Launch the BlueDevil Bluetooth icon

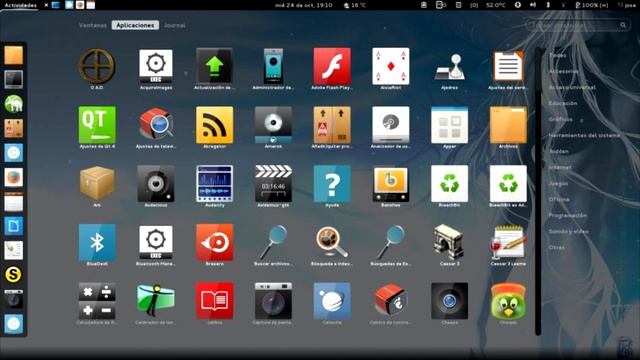coord(97,242)
